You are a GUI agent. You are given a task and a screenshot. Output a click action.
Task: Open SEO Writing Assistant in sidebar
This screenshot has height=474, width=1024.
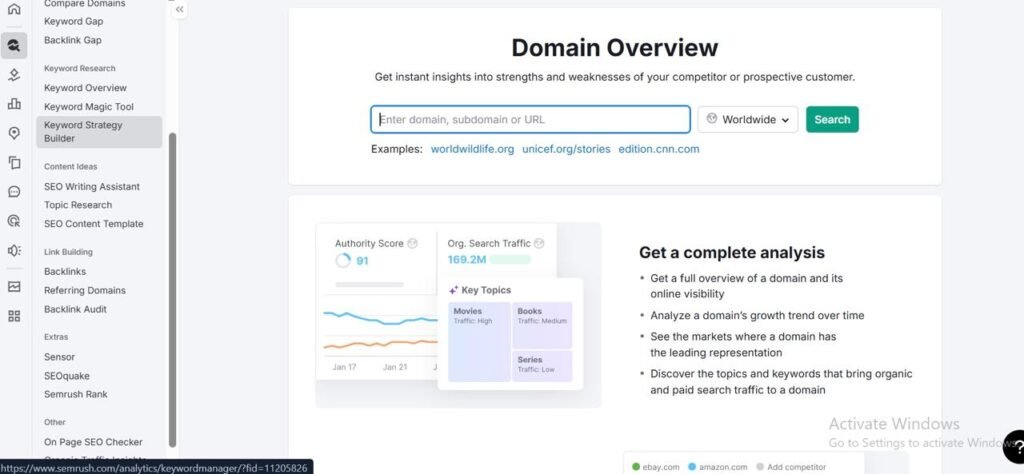(x=92, y=186)
